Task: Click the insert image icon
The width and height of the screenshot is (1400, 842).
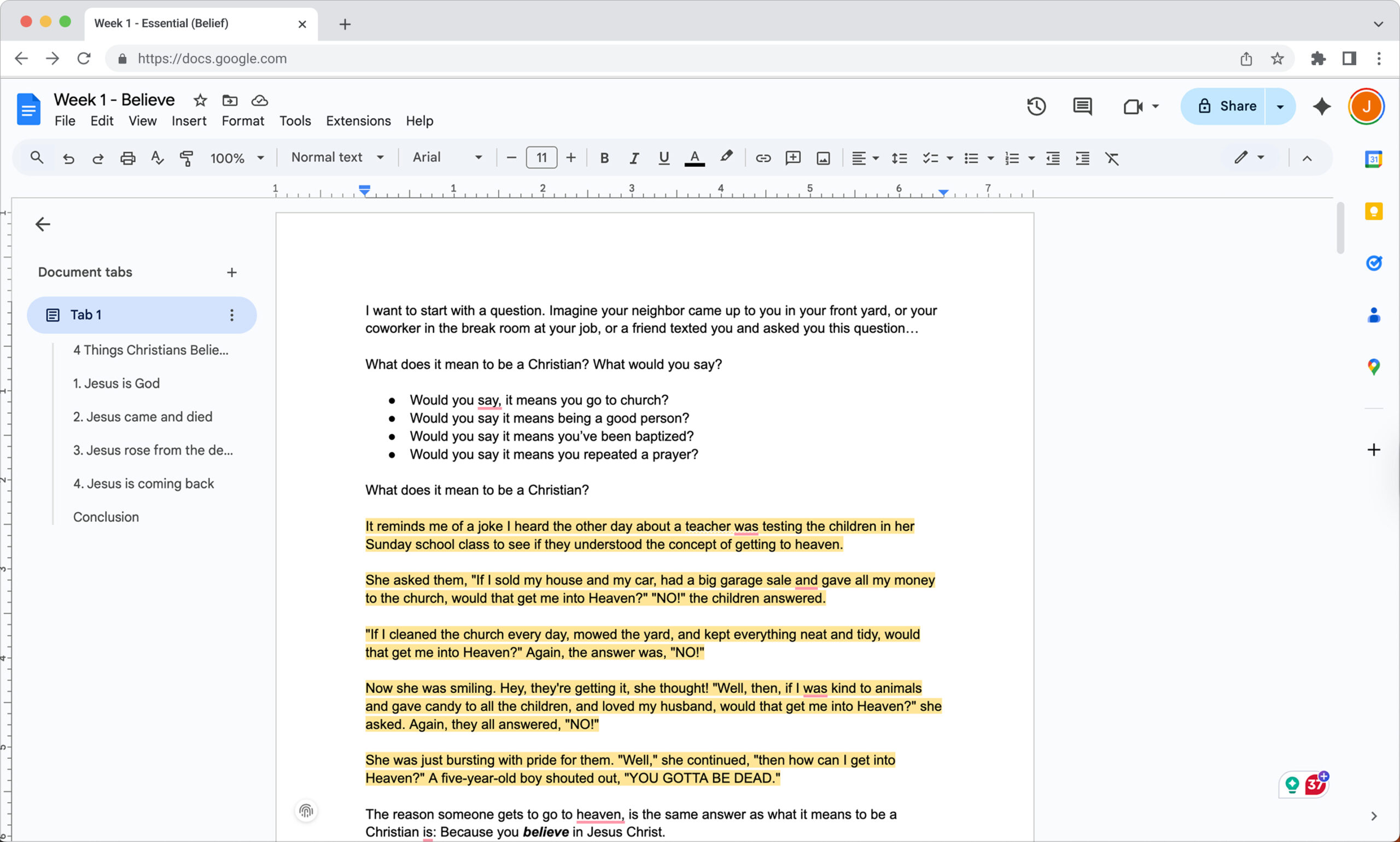Action: click(x=823, y=157)
